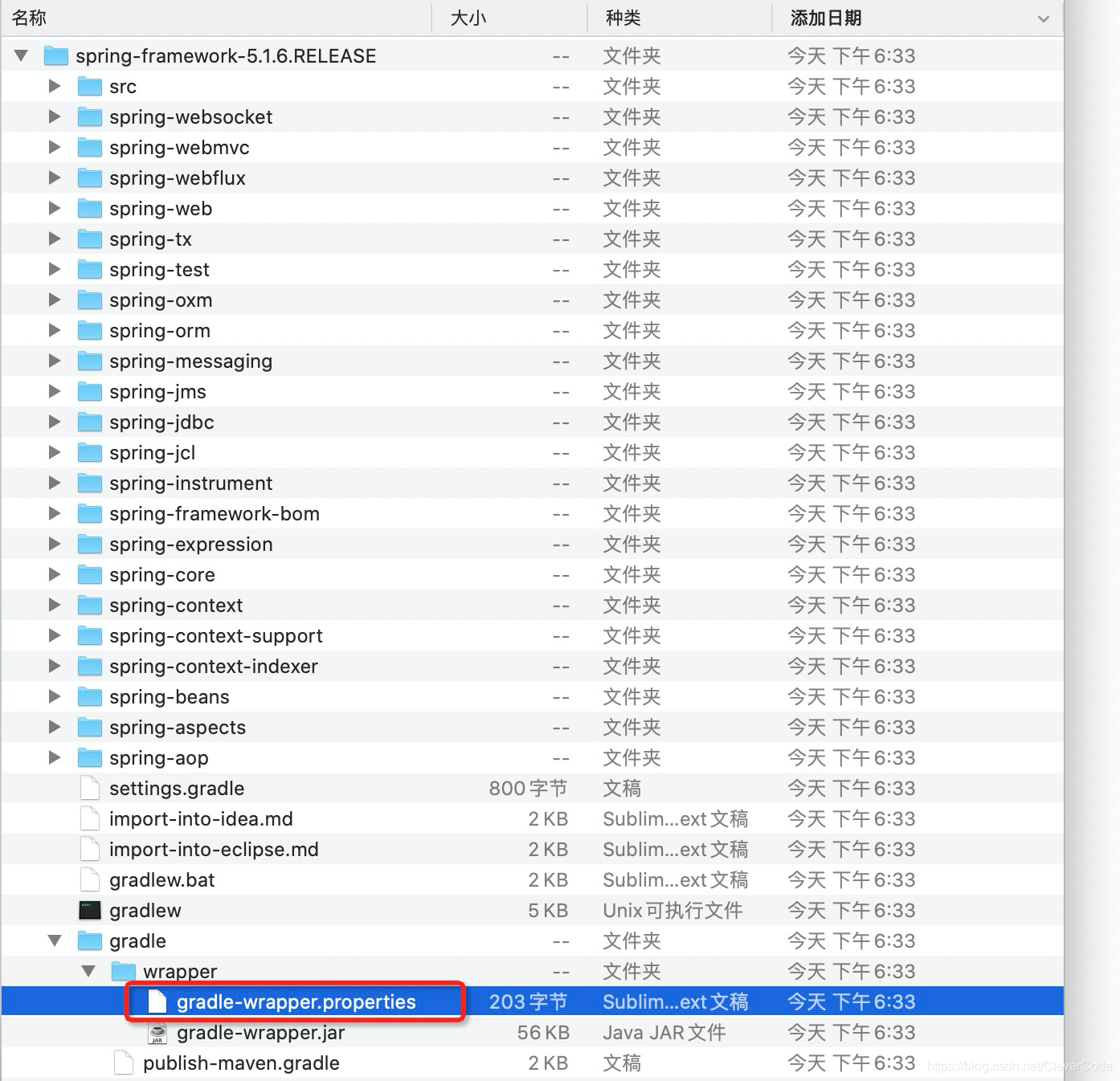
Task: Expand the spring-beans folder triangle
Action: pyautogui.click(x=55, y=696)
